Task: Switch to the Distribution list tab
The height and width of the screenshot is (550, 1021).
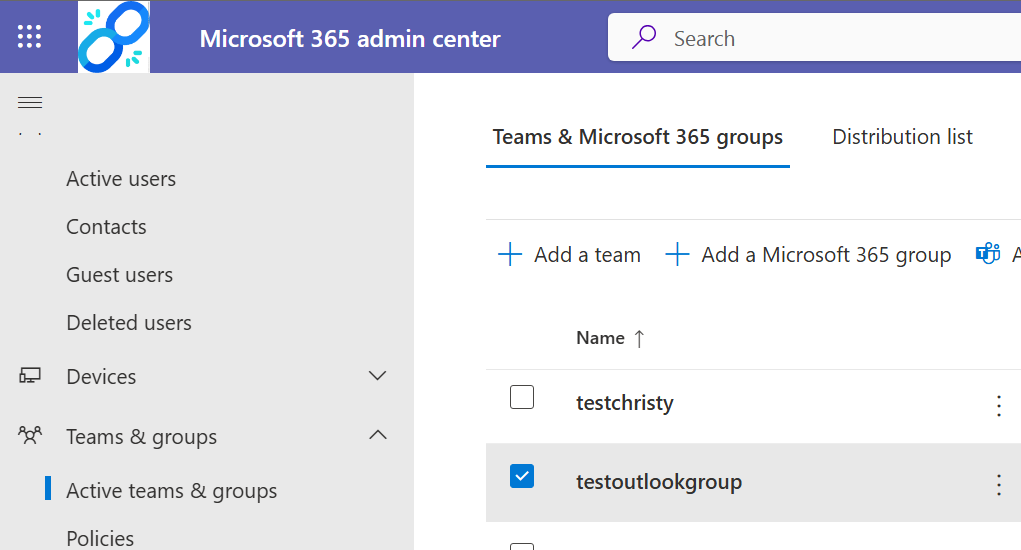Action: [x=902, y=137]
